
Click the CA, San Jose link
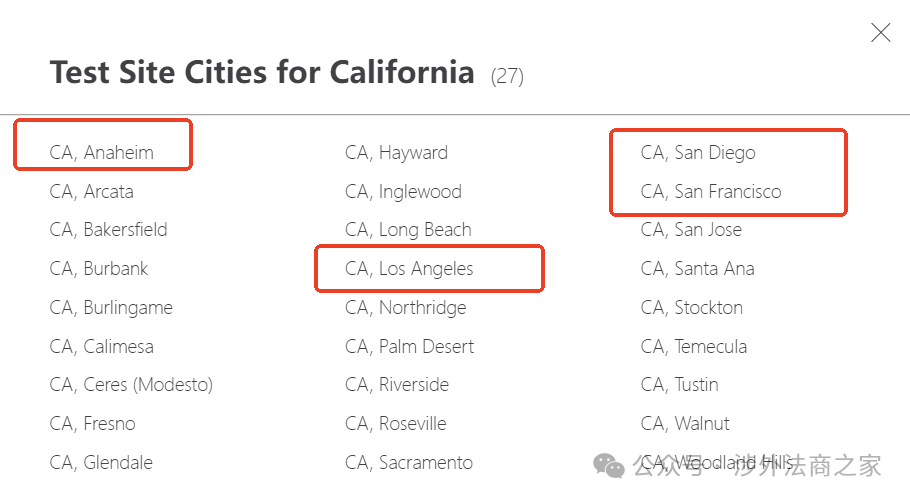pyautogui.click(x=691, y=230)
